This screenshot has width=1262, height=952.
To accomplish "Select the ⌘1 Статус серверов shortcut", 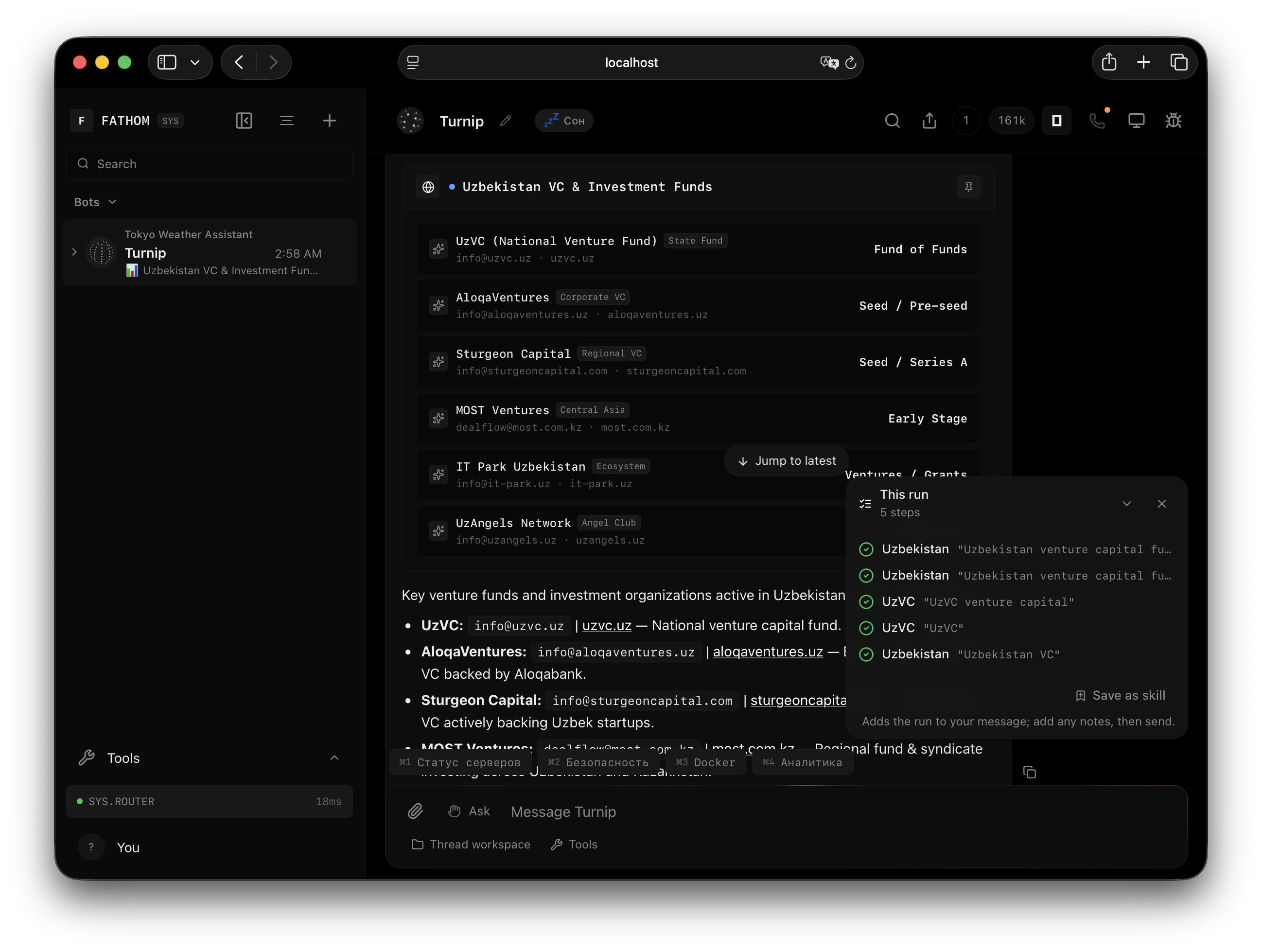I will pyautogui.click(x=460, y=762).
